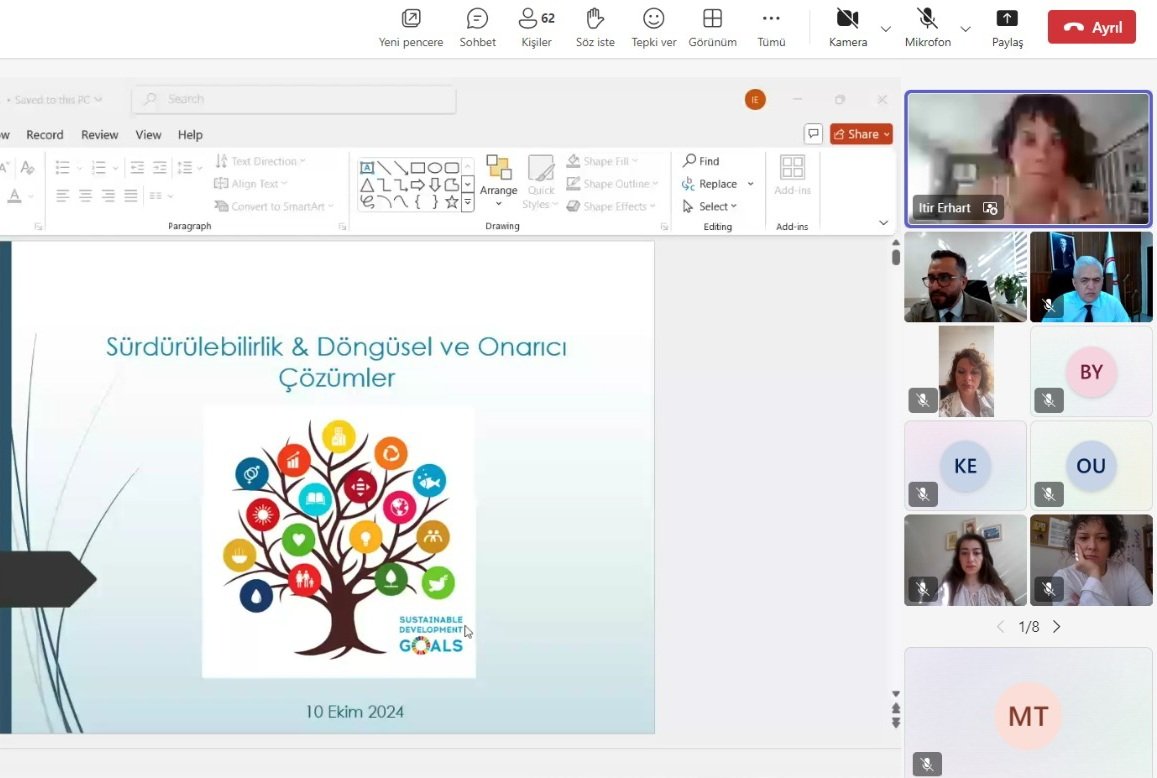The height and width of the screenshot is (778, 1157).
Task: Click the IE account avatar
Action: pyautogui.click(x=755, y=100)
